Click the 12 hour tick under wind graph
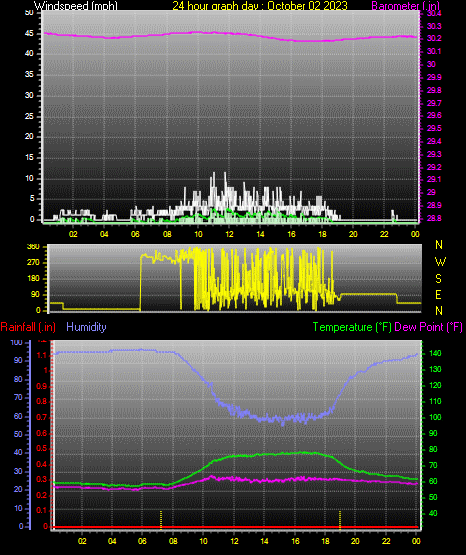The width and height of the screenshot is (466, 555). click(x=229, y=234)
